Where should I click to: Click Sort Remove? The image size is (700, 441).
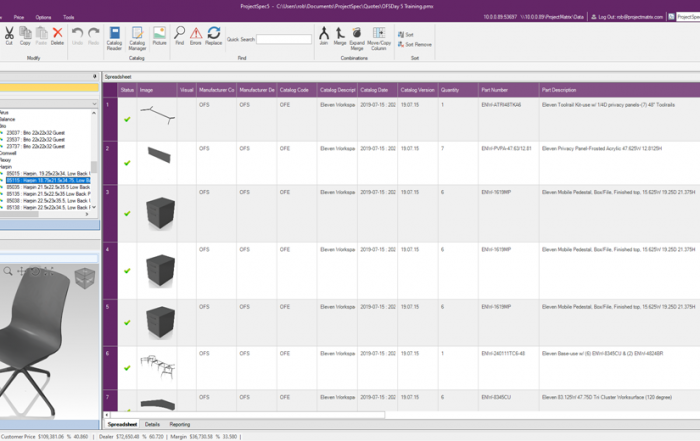pyautogui.click(x=414, y=44)
